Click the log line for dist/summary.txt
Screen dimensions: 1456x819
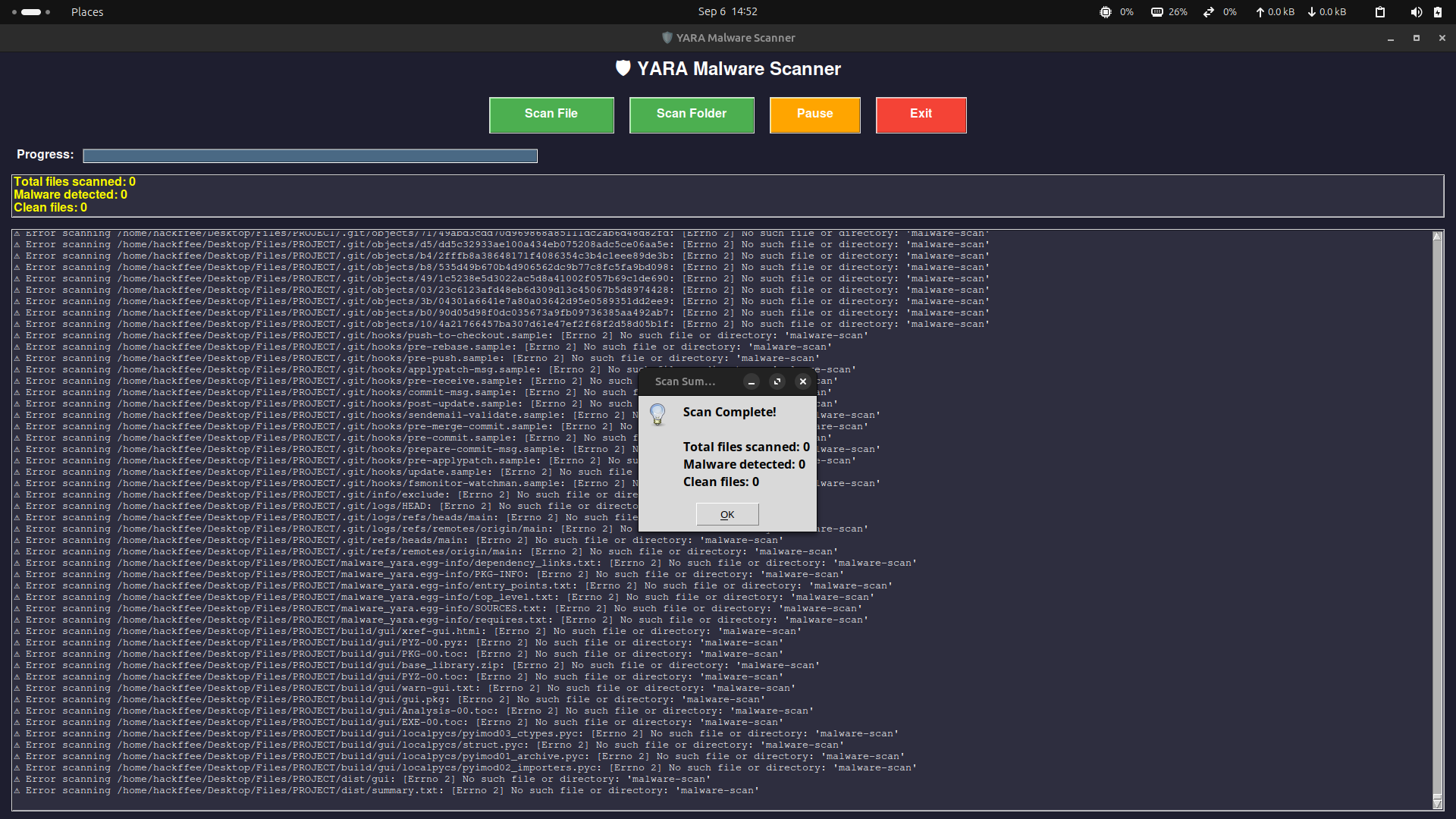pyautogui.click(x=386, y=791)
